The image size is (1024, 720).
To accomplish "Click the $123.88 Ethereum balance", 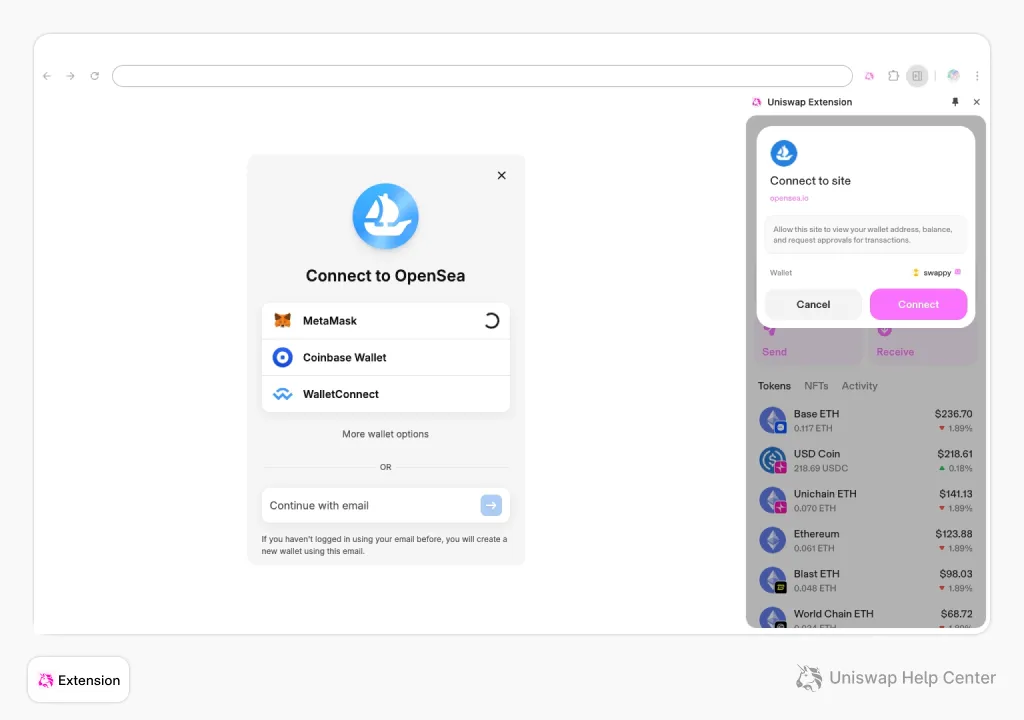I will point(953,534).
